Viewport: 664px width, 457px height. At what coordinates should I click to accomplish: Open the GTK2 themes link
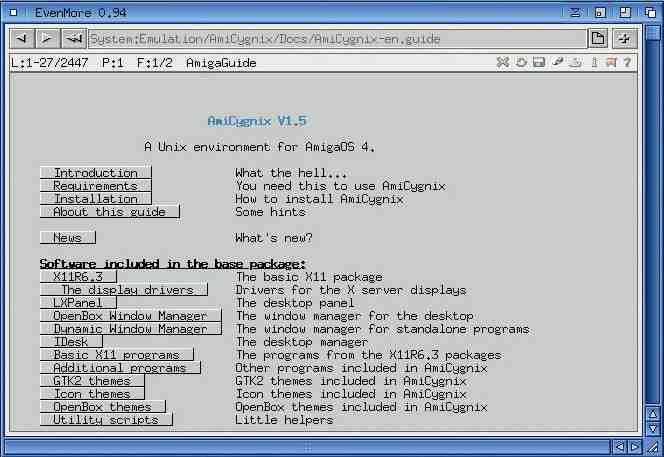92,381
